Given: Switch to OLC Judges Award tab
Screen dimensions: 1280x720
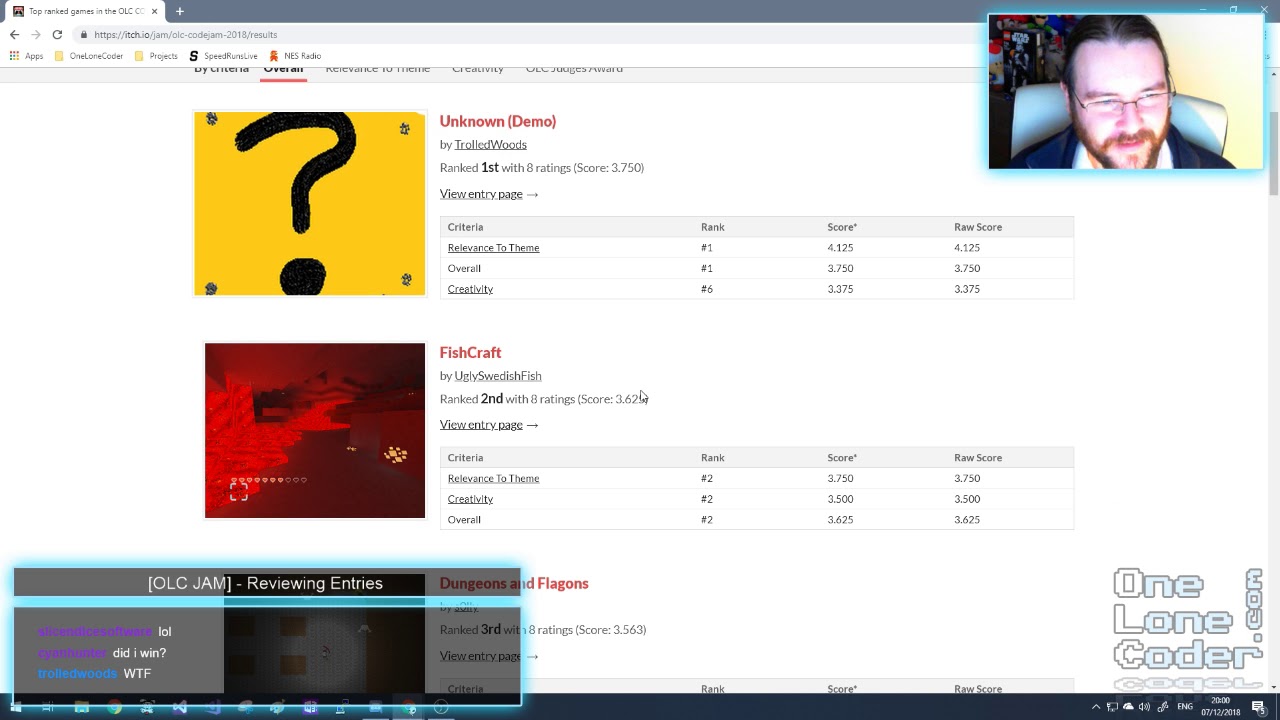Looking at the screenshot, I should click(574, 69).
